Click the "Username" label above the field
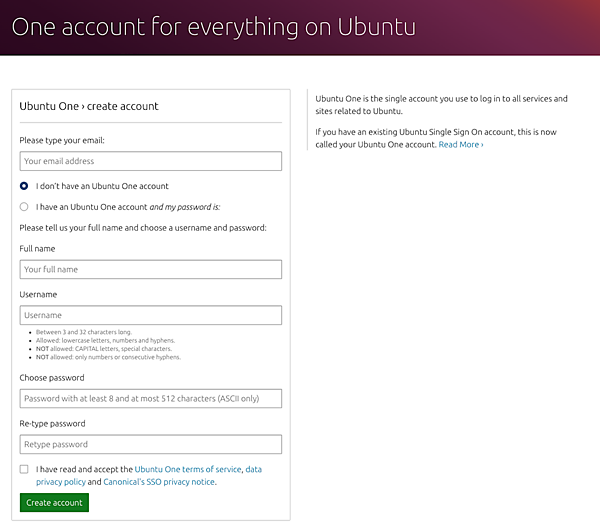The image size is (600, 531). coord(38,294)
